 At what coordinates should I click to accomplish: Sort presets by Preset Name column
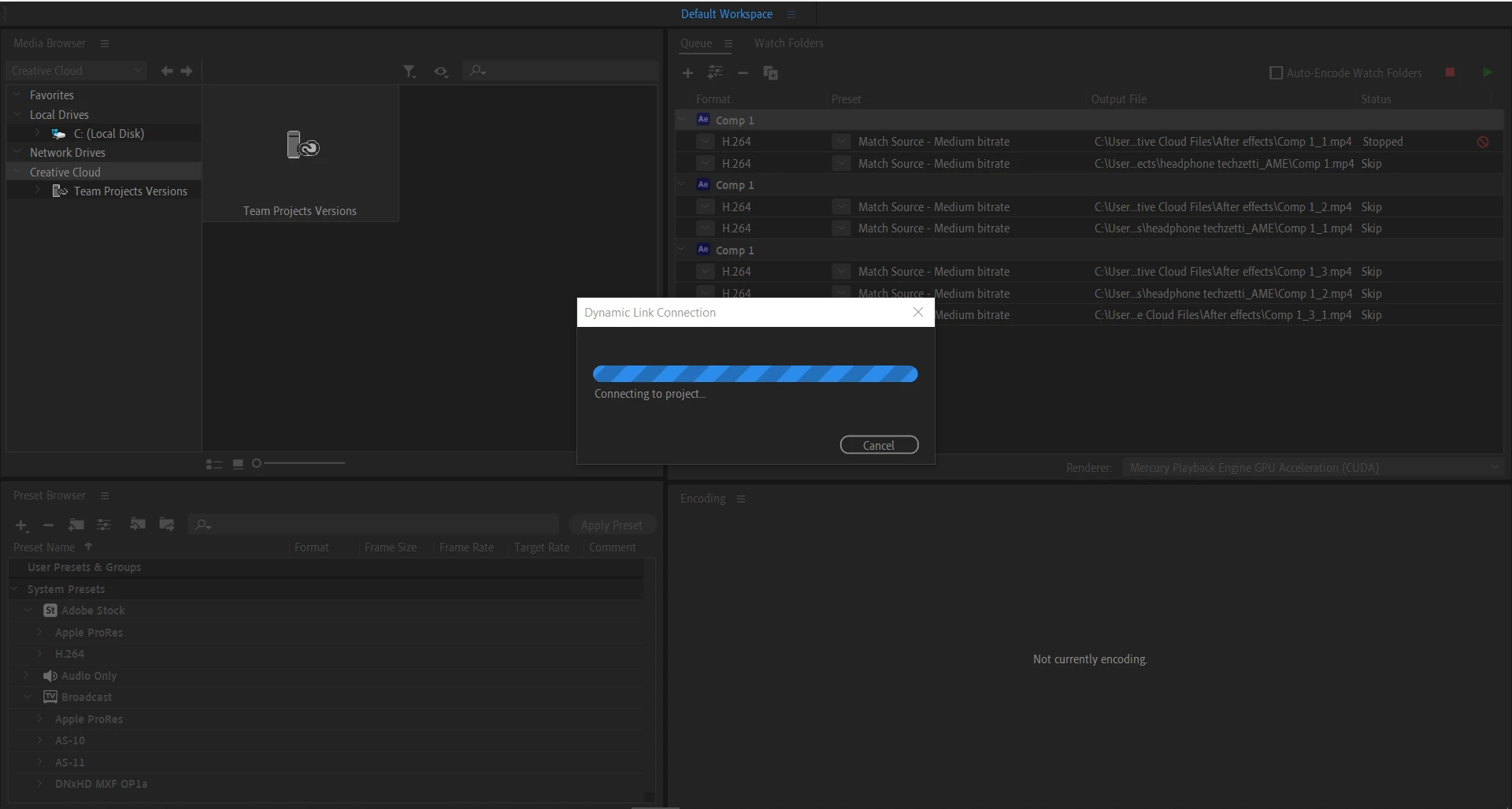point(44,547)
